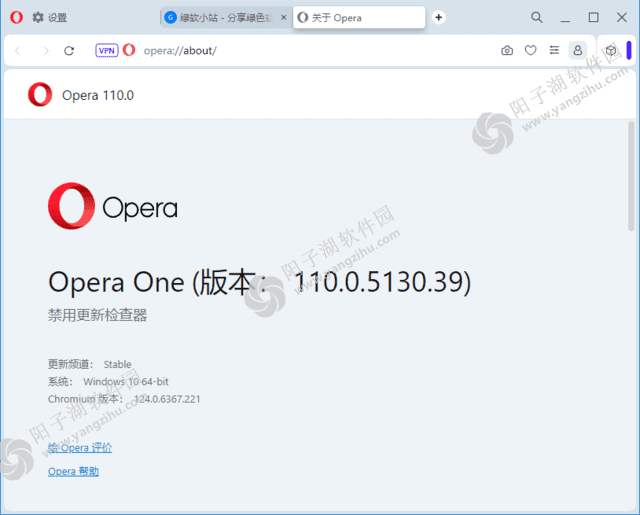Select the Opera One version heading text
640x515 pixels.
pyautogui.click(x=260, y=282)
